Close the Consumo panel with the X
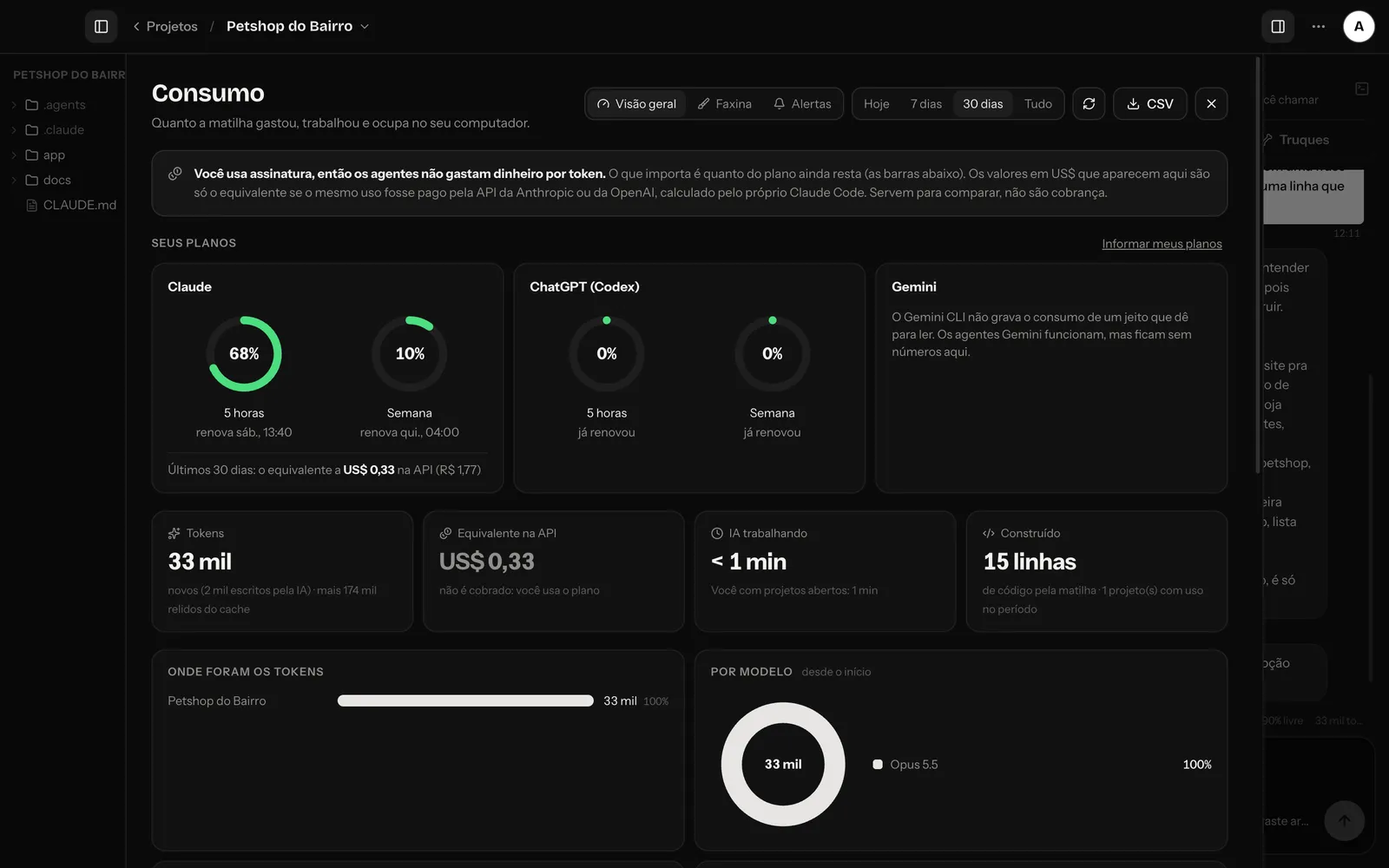This screenshot has height=868, width=1389. [1211, 103]
